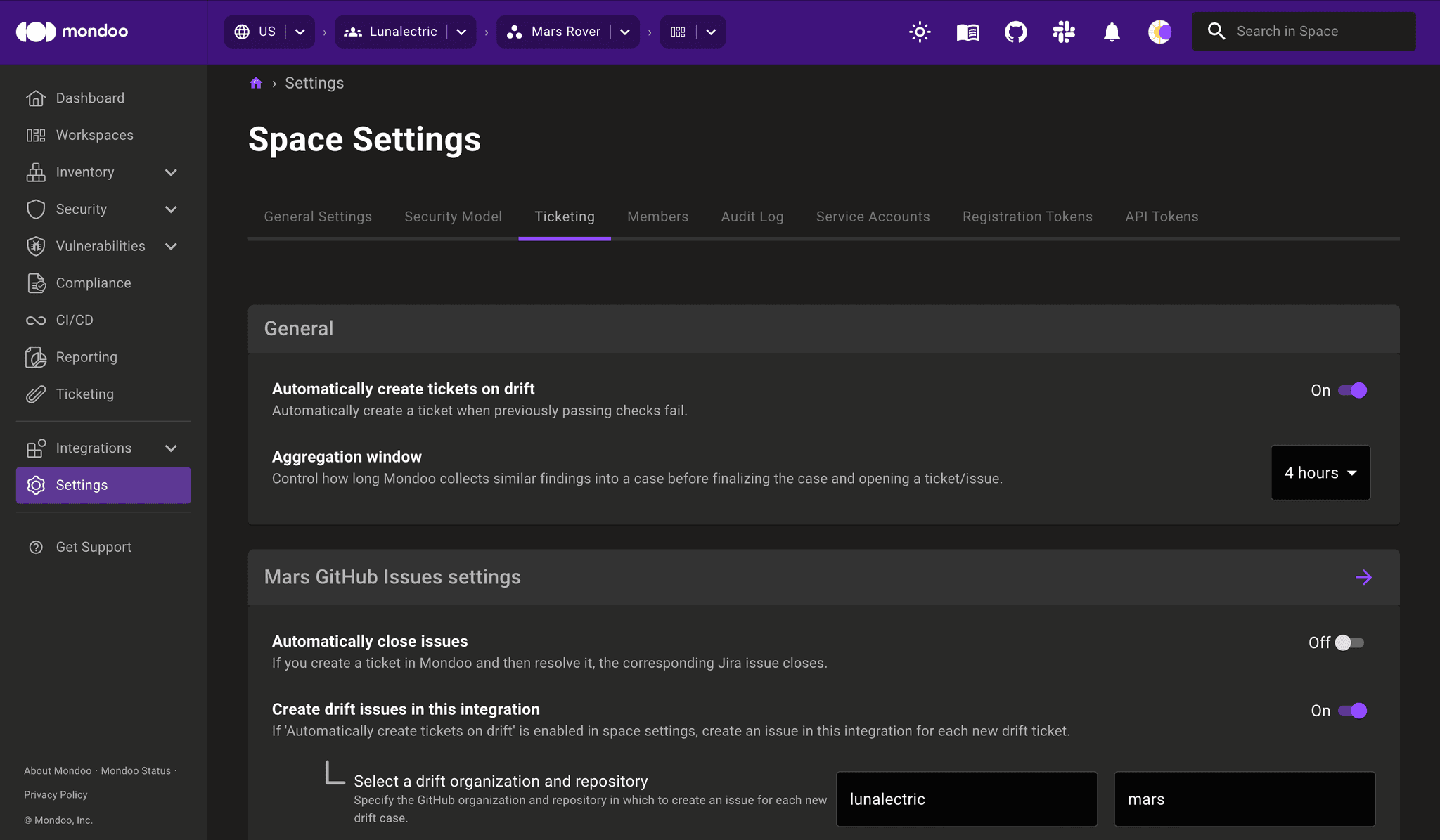The image size is (1440, 840).
Task: Switch to the Audit Log tab
Action: click(752, 217)
